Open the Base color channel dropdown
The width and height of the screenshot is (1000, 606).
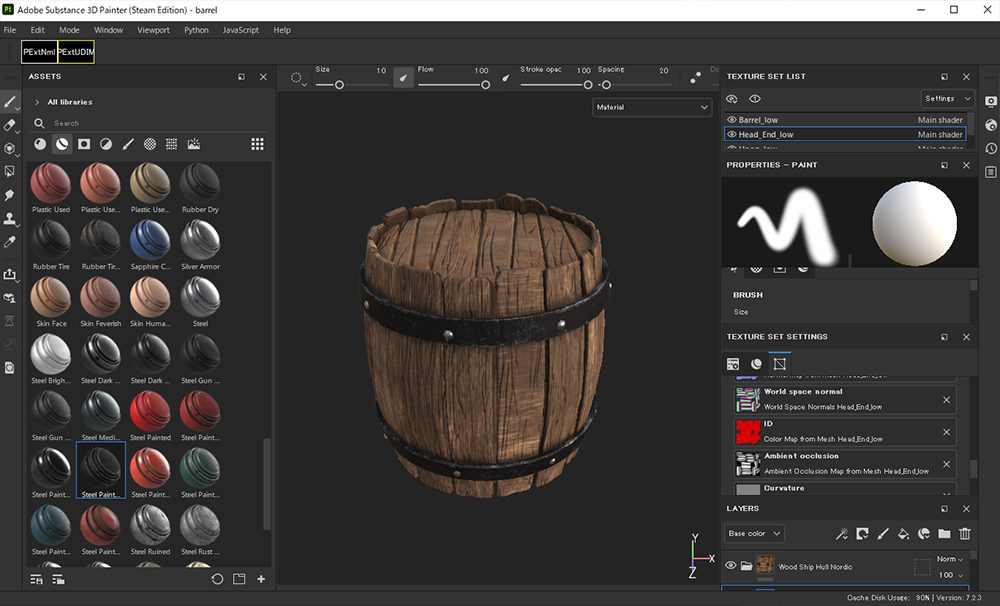click(754, 534)
